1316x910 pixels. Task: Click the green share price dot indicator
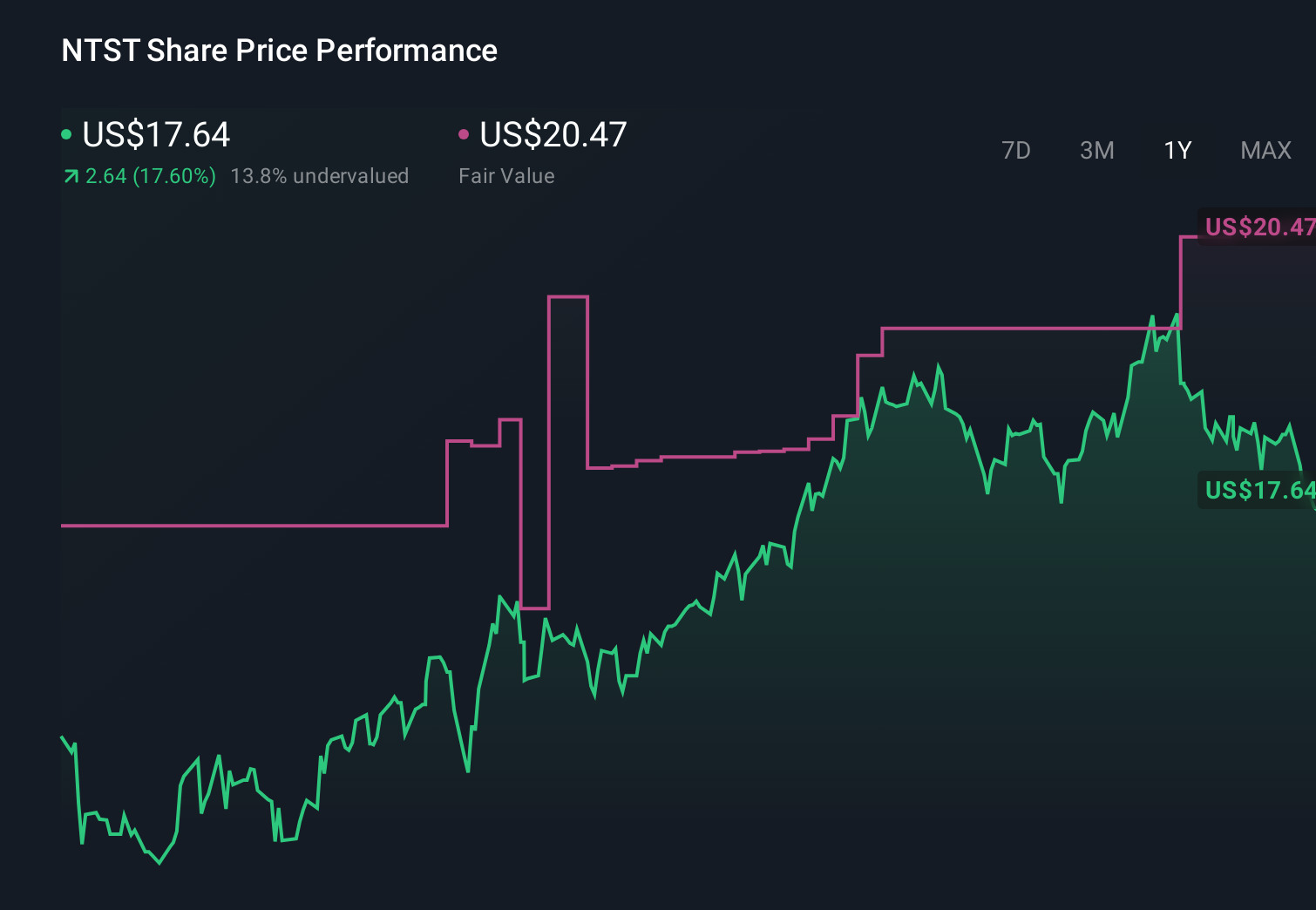pyautogui.click(x=66, y=133)
